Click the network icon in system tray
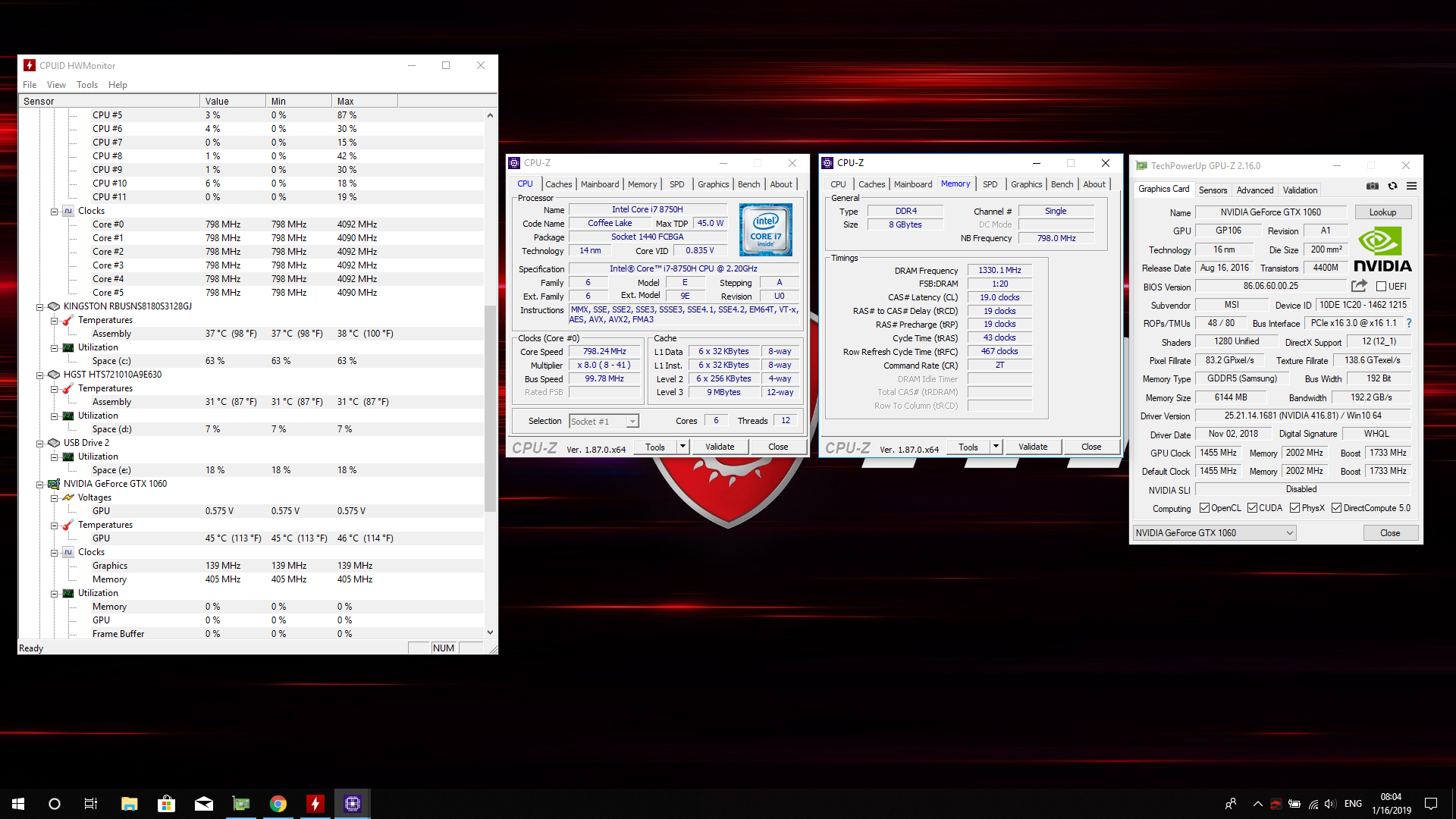This screenshot has height=819, width=1456. pyautogui.click(x=1313, y=804)
